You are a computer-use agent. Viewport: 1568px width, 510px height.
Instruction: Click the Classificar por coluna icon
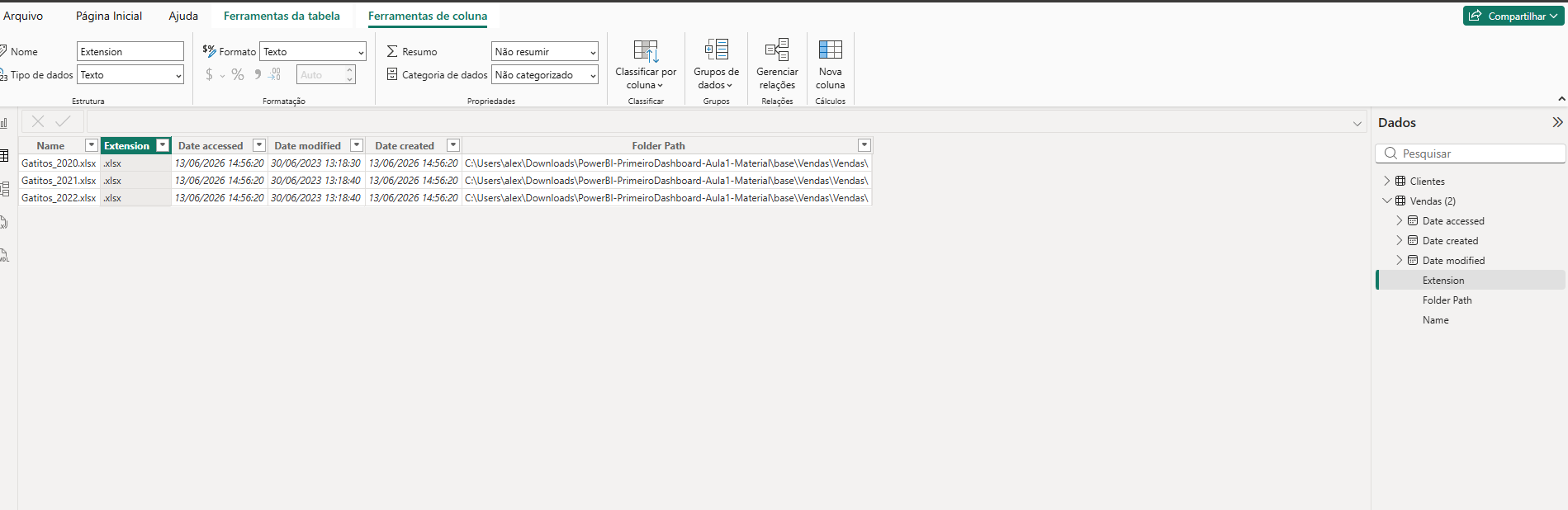(x=646, y=50)
